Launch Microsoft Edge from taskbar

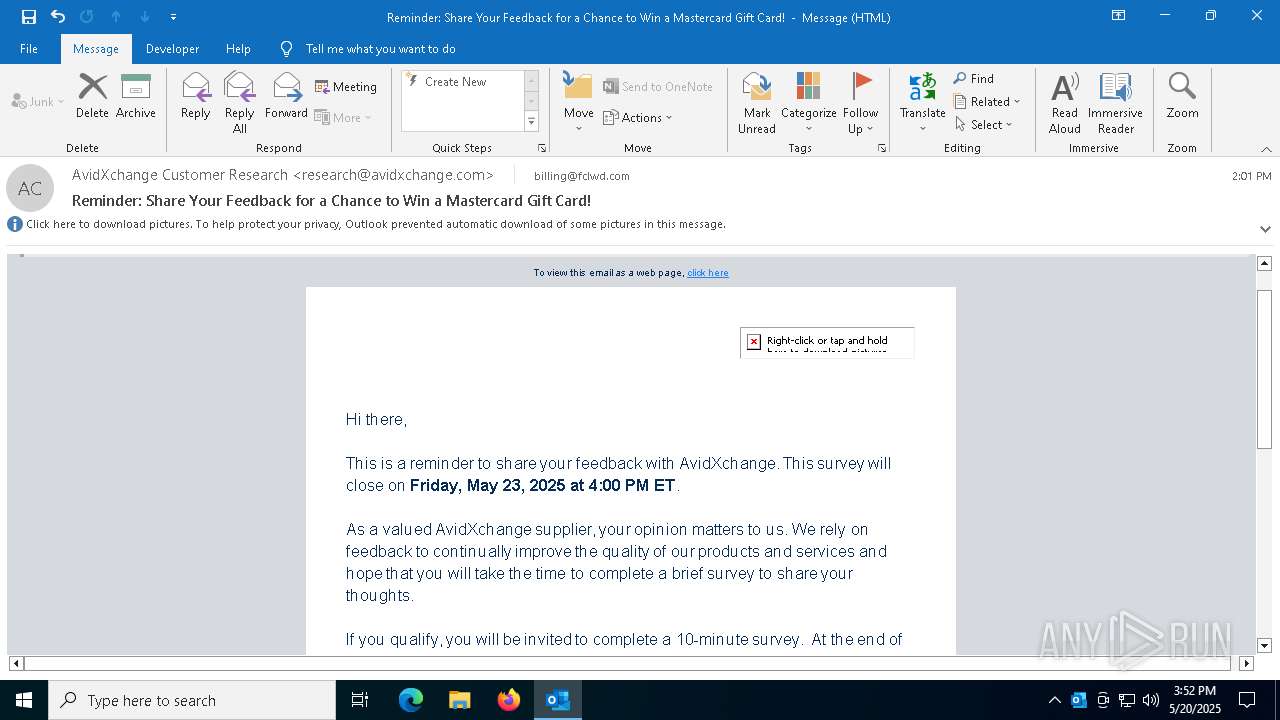[x=411, y=700]
